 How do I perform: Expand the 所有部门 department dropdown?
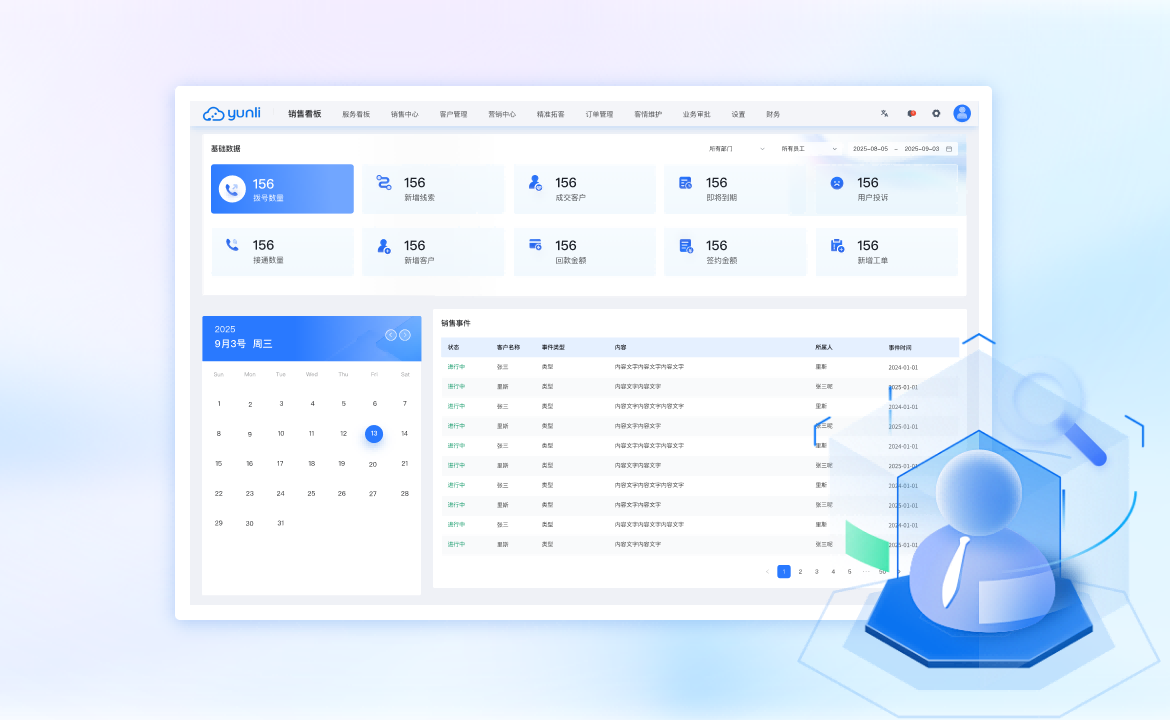pos(736,149)
